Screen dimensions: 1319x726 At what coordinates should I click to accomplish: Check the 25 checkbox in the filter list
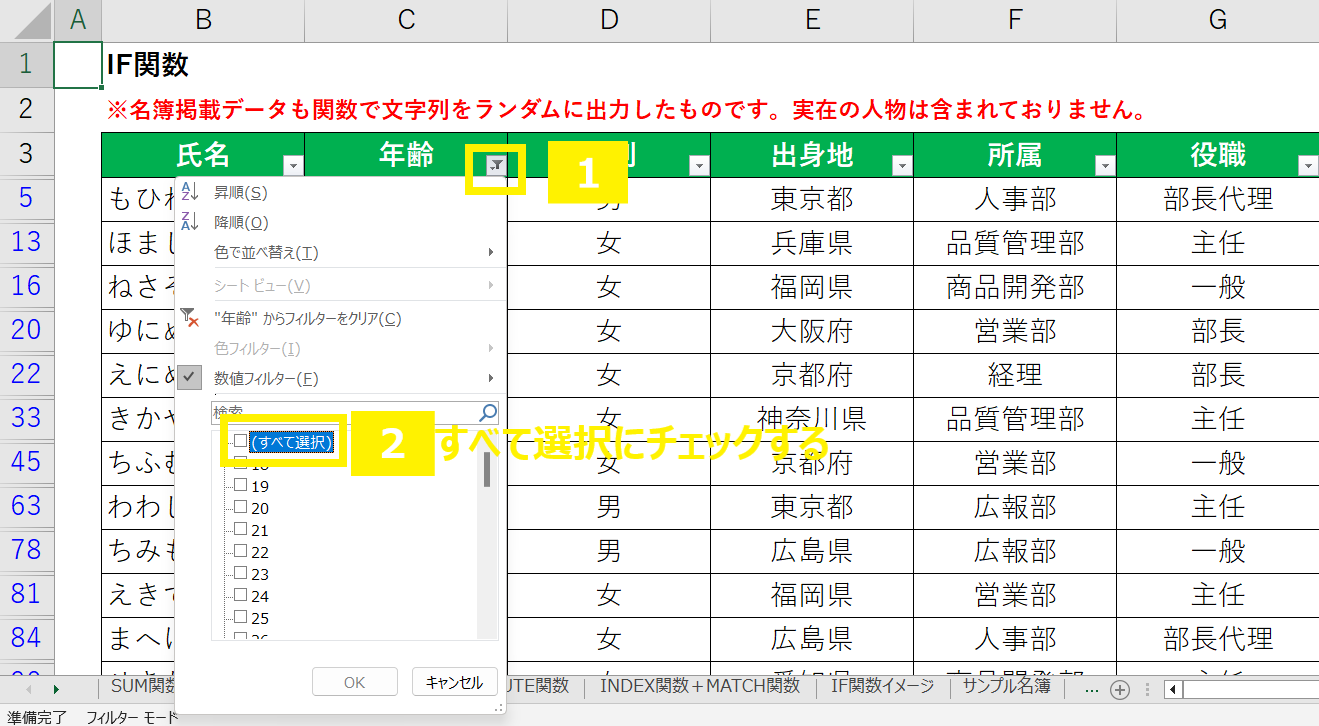240,618
